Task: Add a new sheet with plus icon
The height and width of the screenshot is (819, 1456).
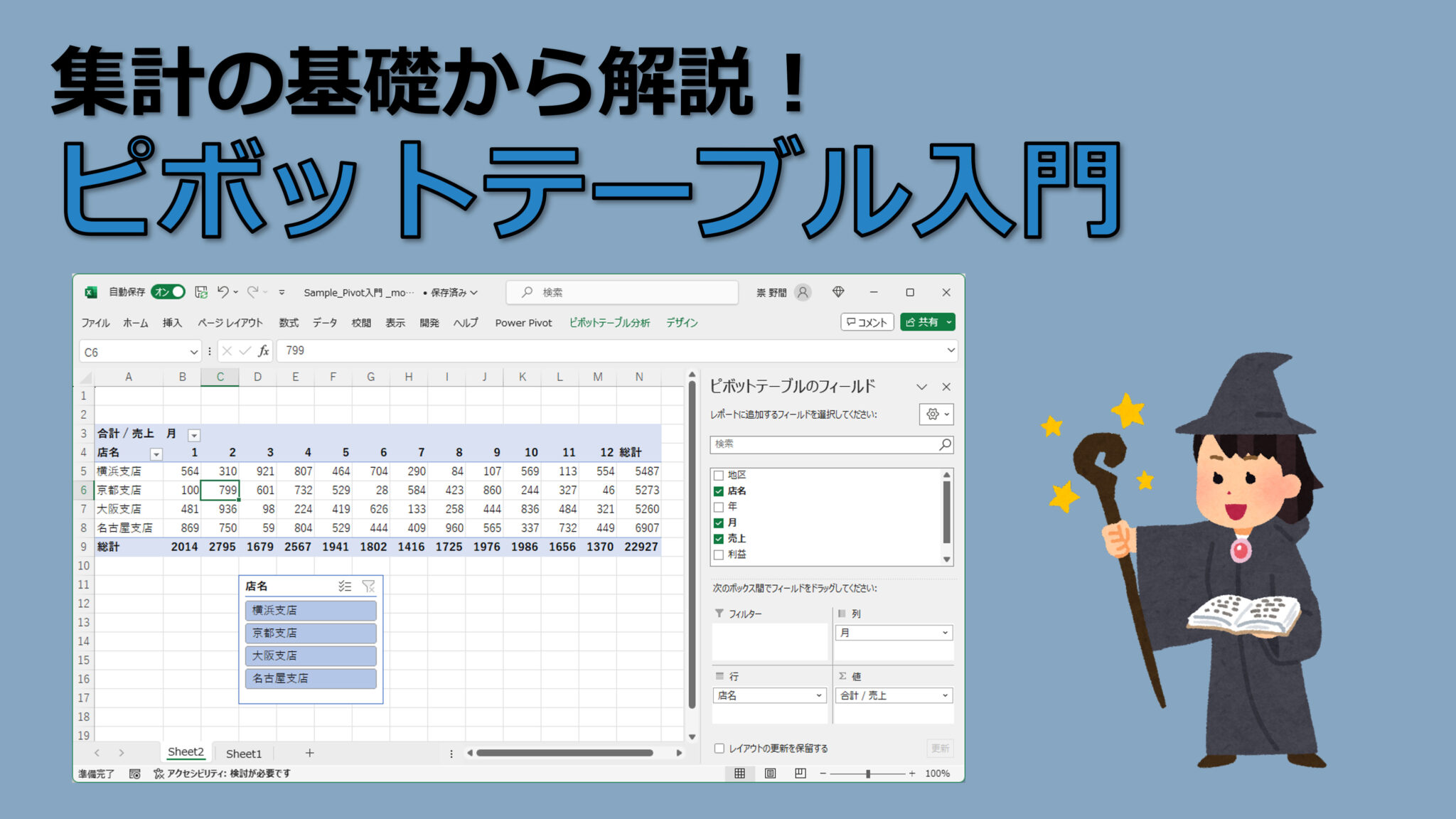Action: pos(309,753)
